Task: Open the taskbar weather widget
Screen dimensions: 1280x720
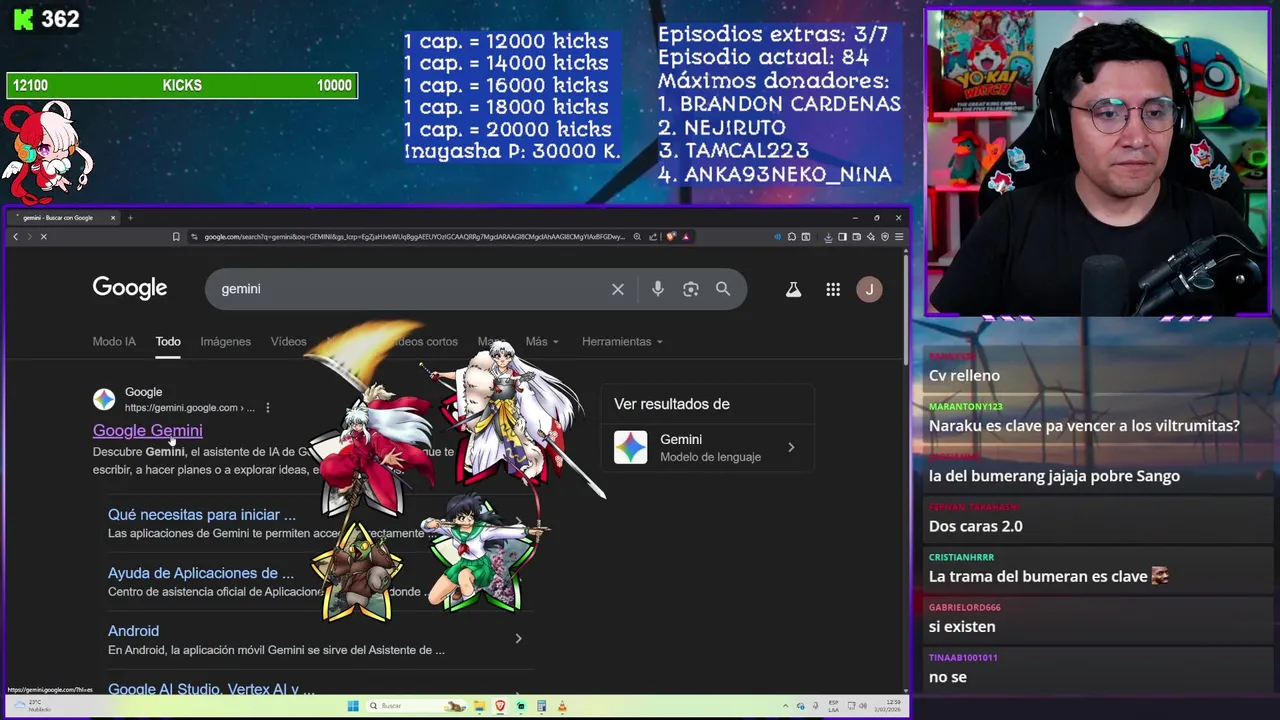Action: click(32, 706)
